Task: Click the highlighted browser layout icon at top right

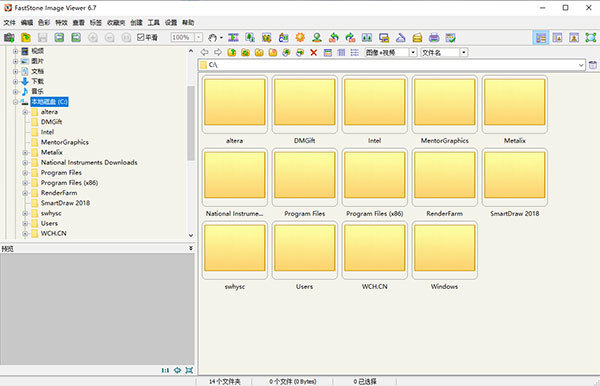Action: point(541,37)
